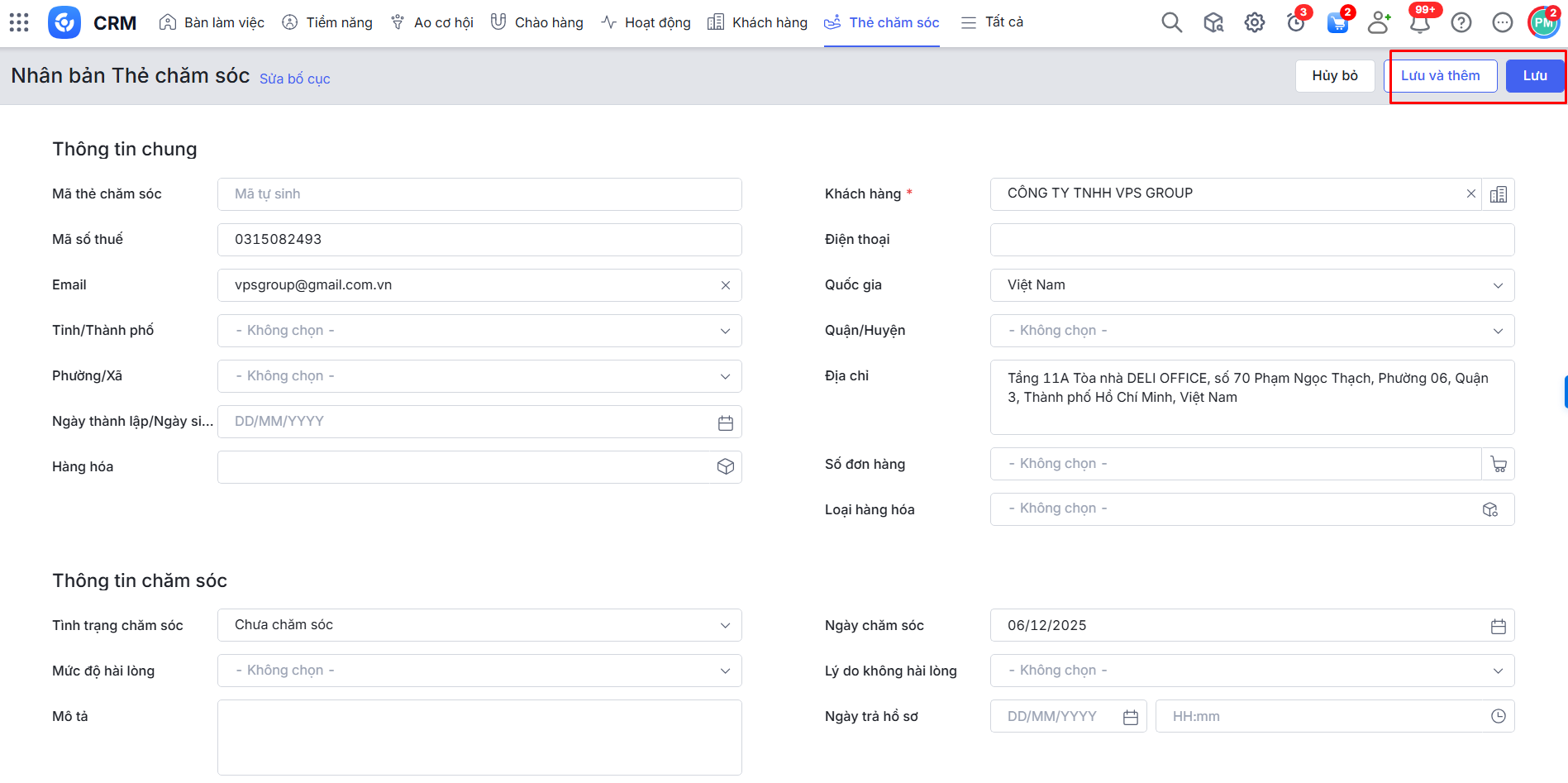
Task: Open the app launcher grid icon
Action: pyautogui.click(x=19, y=22)
